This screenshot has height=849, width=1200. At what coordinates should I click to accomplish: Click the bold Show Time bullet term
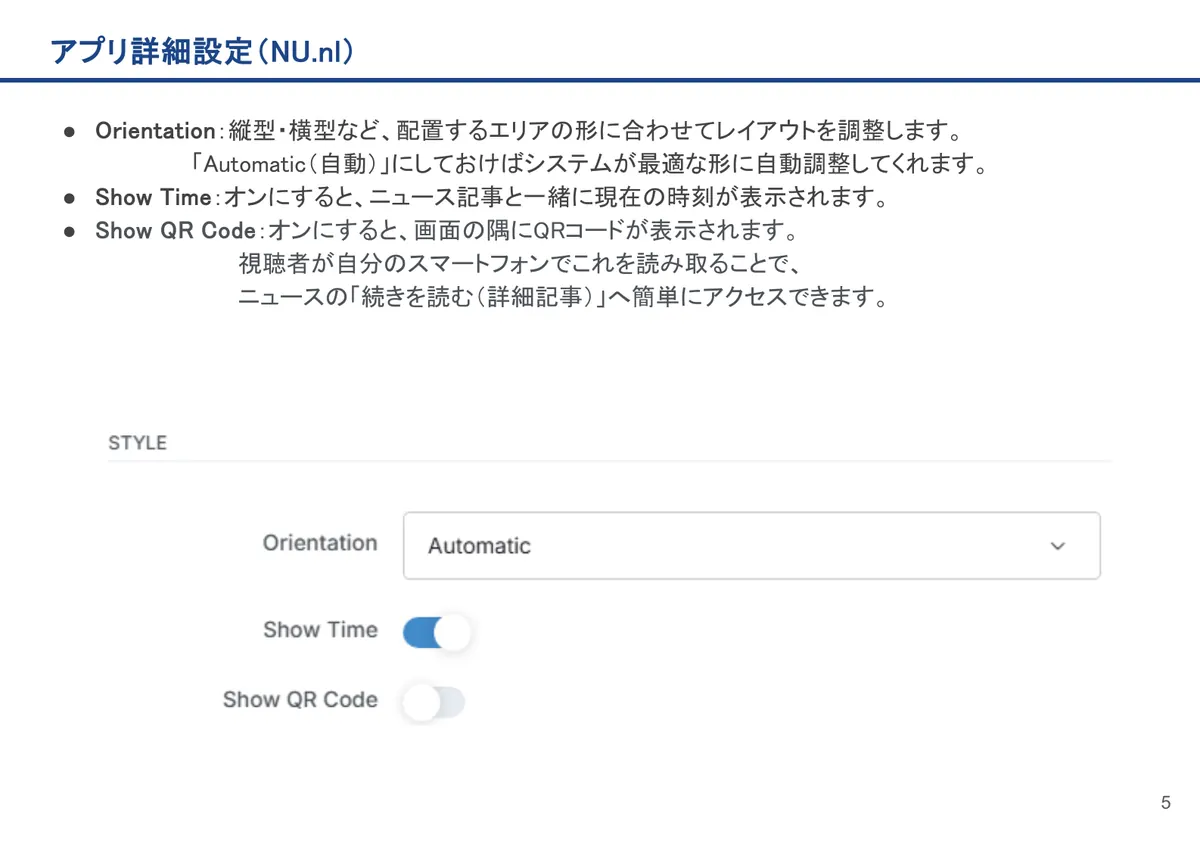pyautogui.click(x=153, y=198)
